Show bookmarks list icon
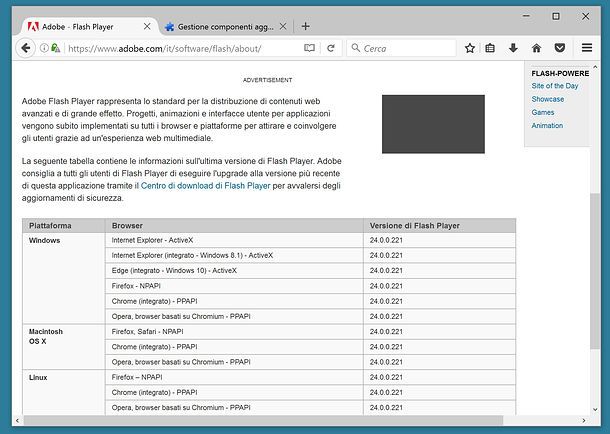Image resolution: width=610 pixels, height=434 pixels. tap(491, 47)
